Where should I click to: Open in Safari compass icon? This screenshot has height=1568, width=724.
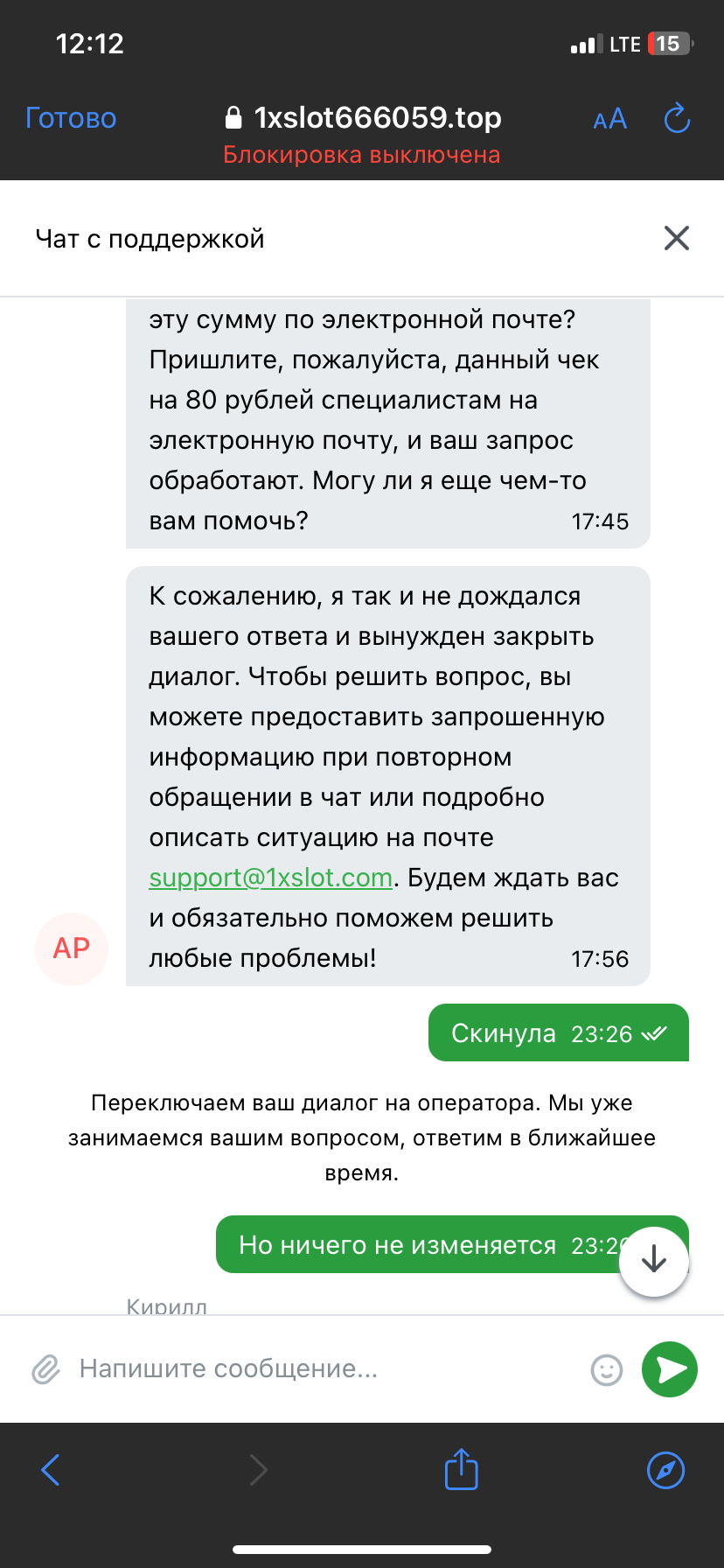[x=665, y=1469]
